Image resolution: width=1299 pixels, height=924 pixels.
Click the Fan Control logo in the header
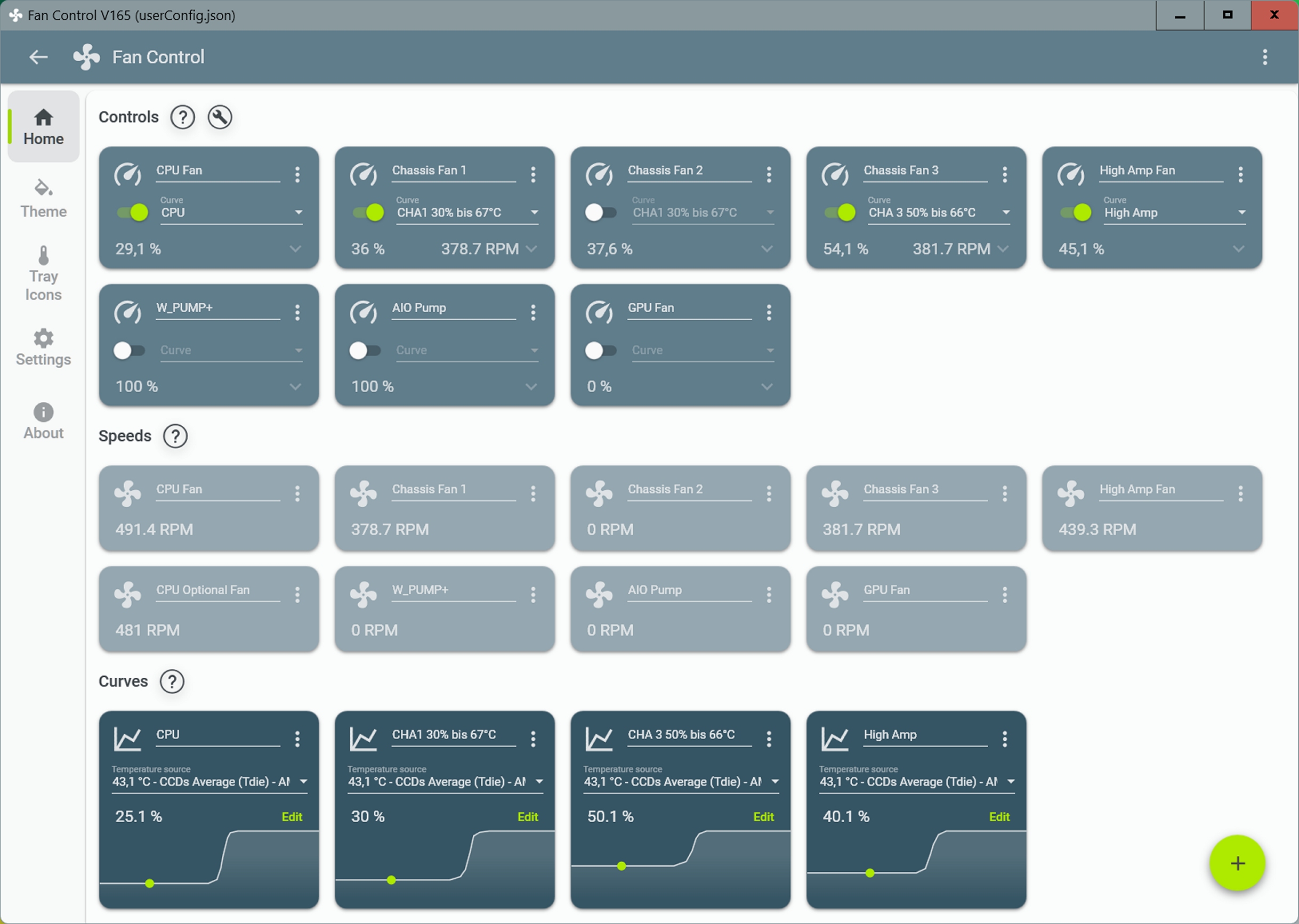pyautogui.click(x=86, y=57)
